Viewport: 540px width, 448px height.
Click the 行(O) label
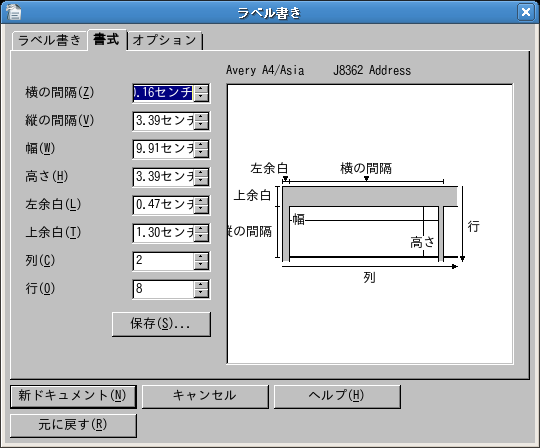click(x=40, y=289)
